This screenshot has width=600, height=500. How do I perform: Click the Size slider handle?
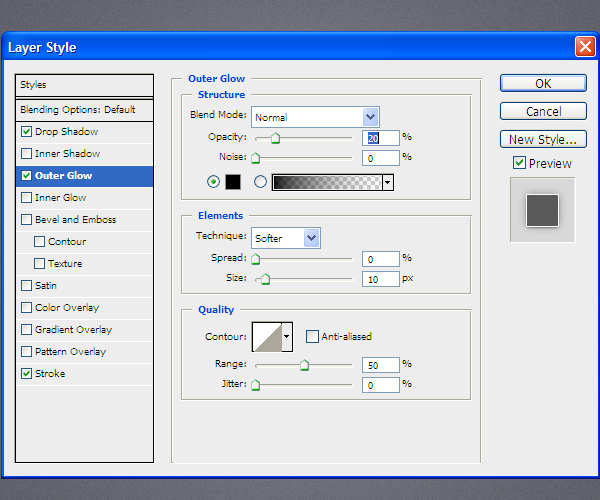click(266, 279)
